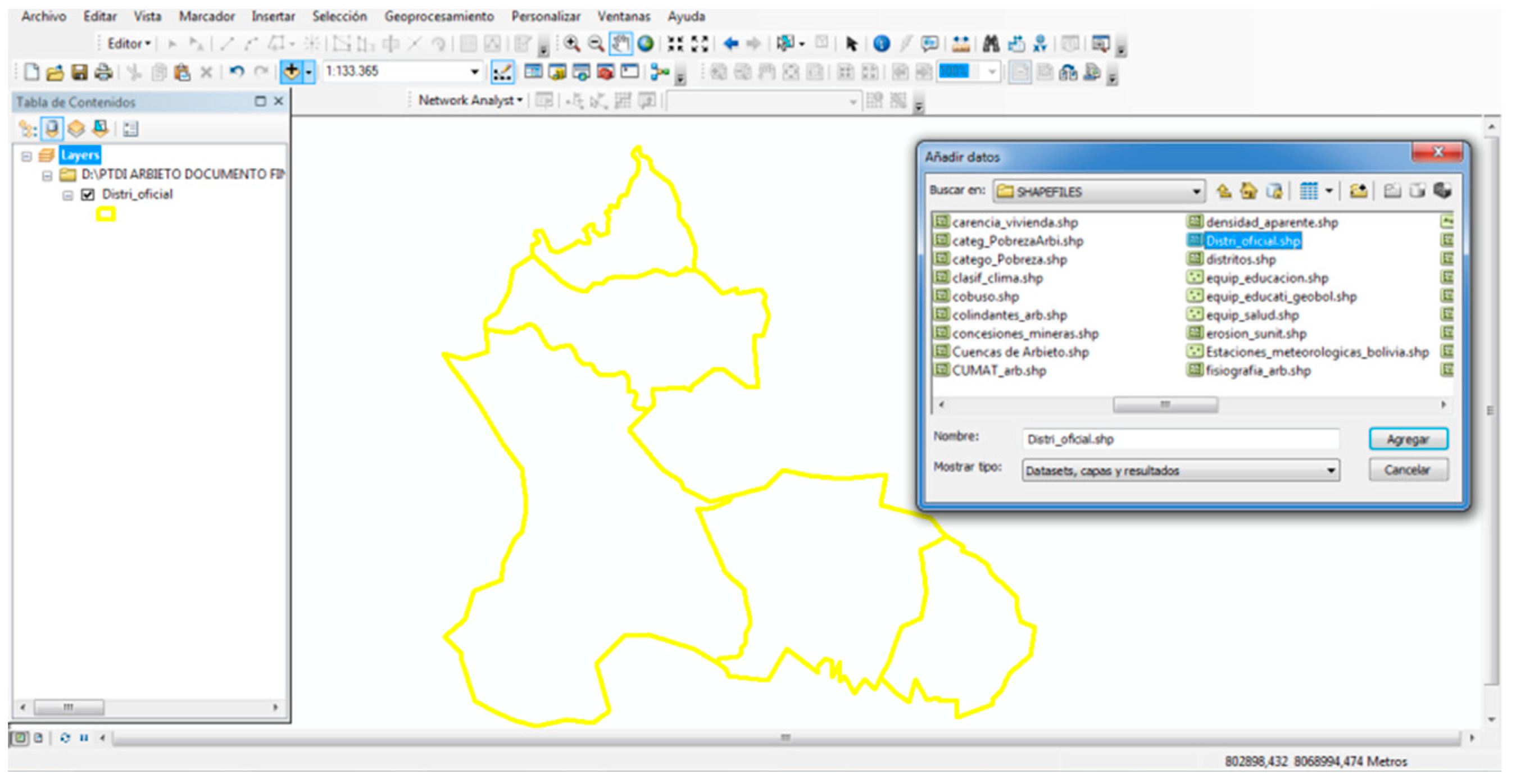Click the Zoom In magnifier tool
The width and height of the screenshot is (1516, 784).
(x=571, y=43)
